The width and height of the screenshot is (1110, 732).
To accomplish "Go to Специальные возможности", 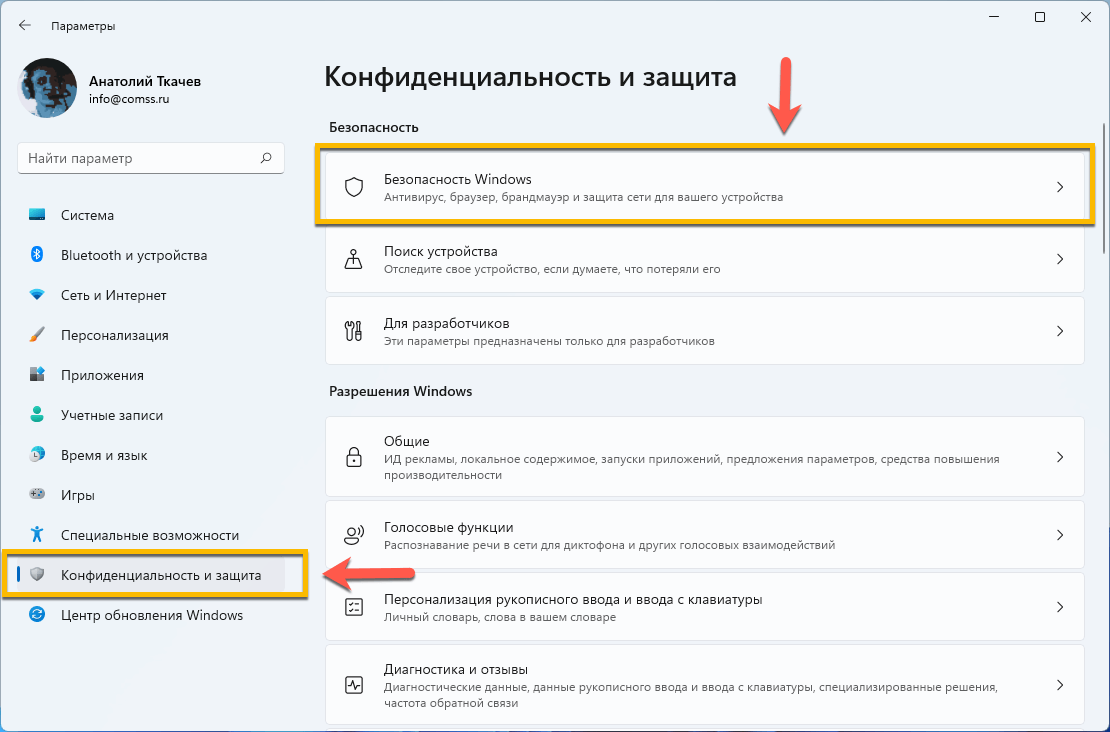I will click(151, 535).
